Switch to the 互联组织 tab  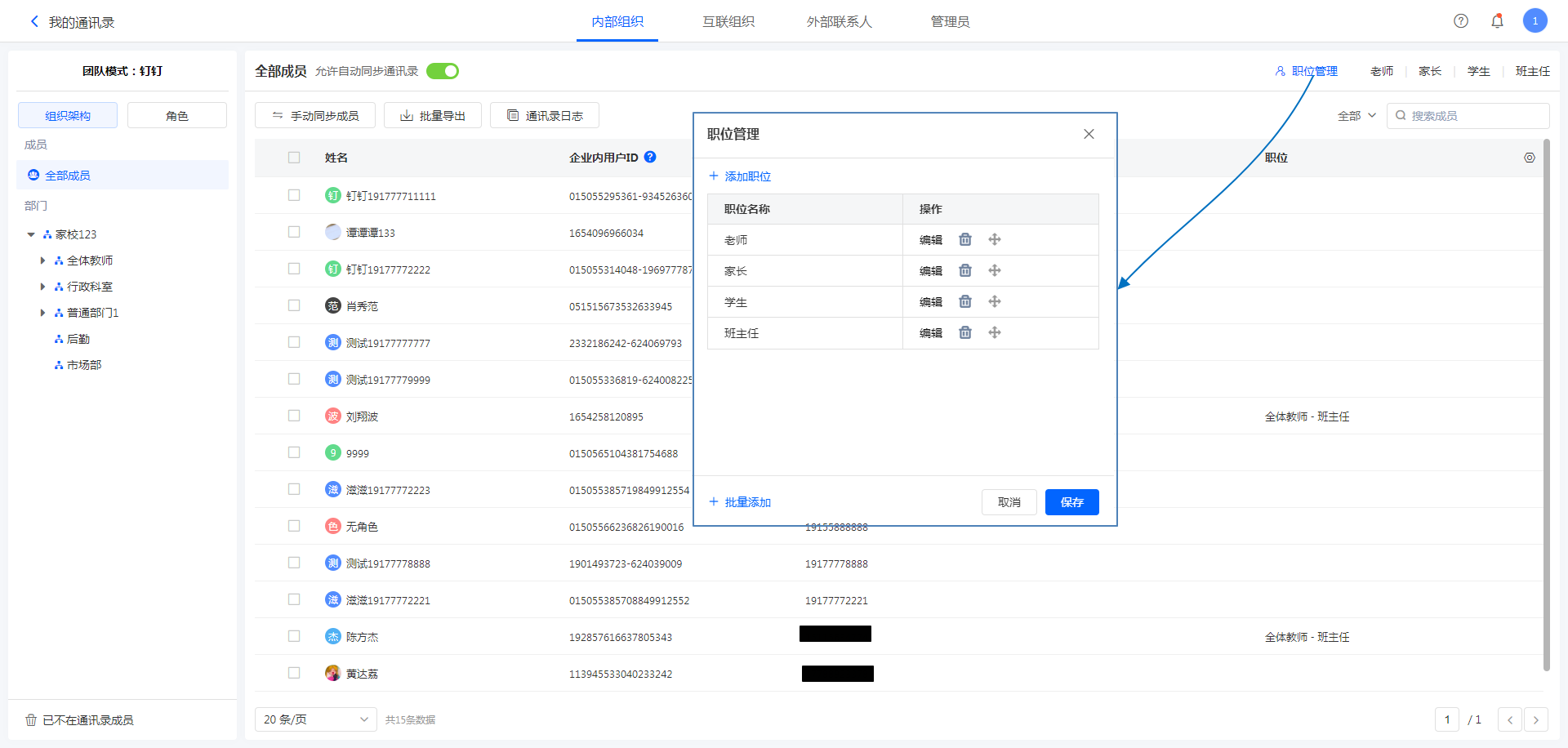tap(728, 21)
